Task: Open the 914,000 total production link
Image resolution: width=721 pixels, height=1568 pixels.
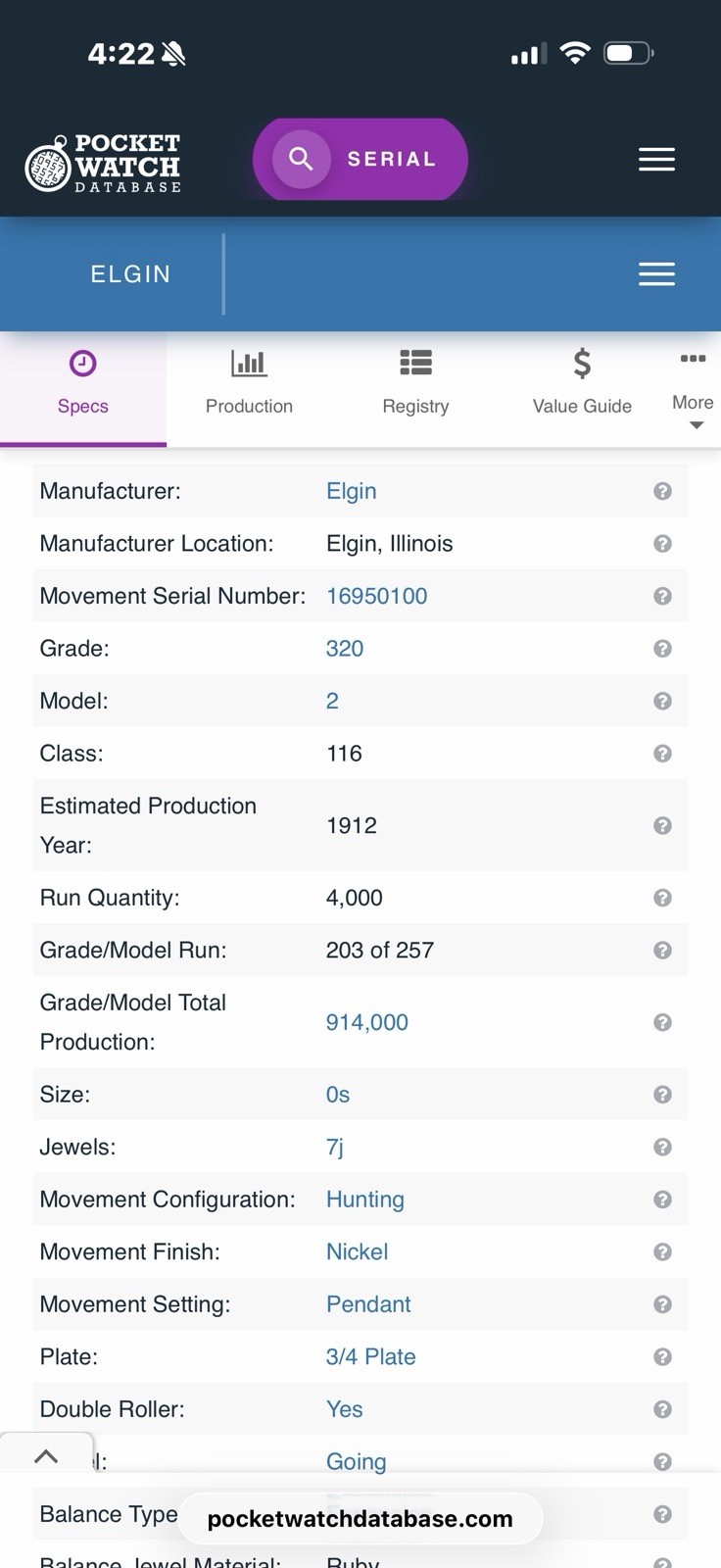Action: [x=366, y=1022]
